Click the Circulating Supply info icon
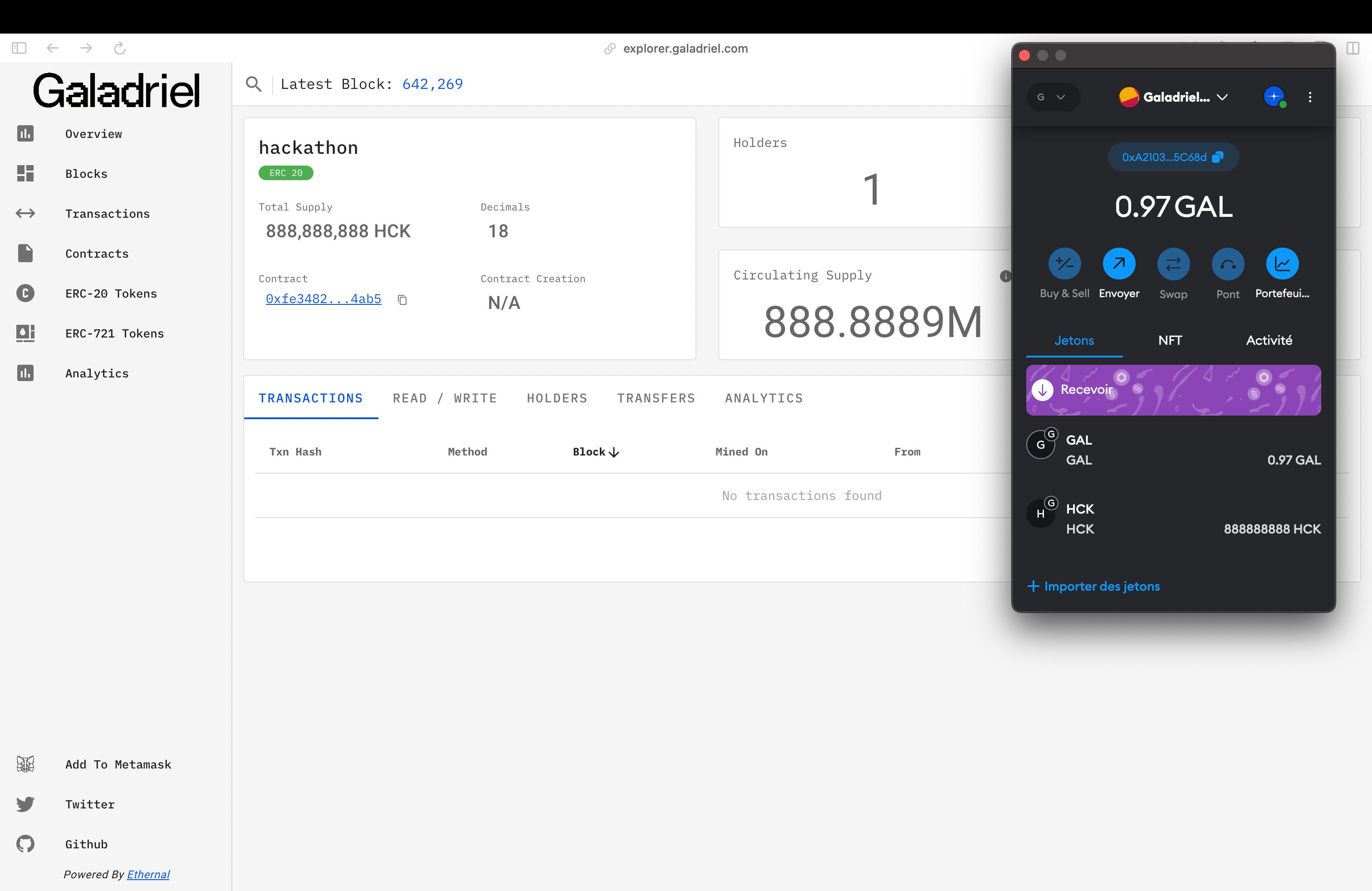The width and height of the screenshot is (1372, 891). pos(1005,276)
